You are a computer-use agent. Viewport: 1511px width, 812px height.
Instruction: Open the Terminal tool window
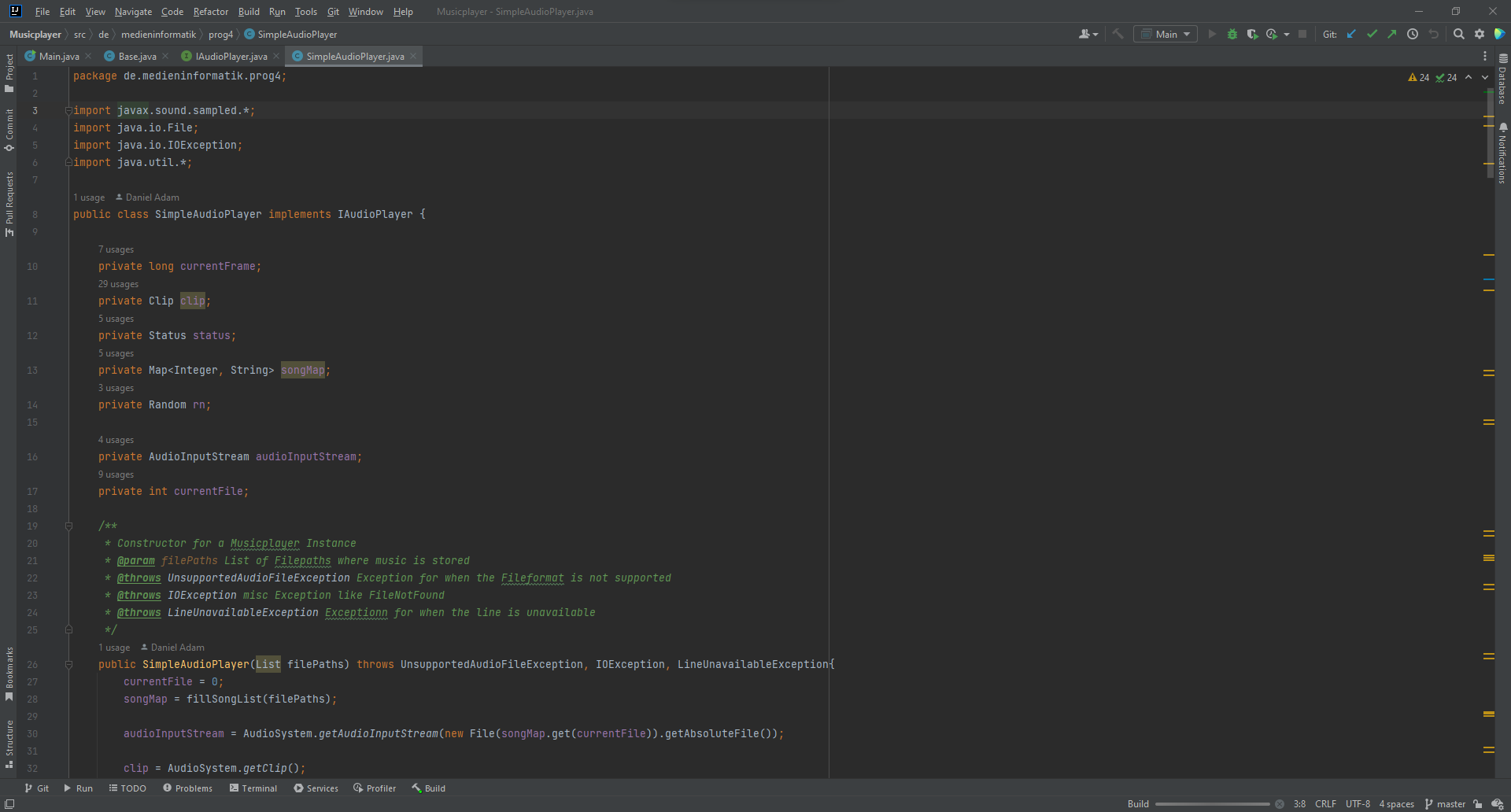click(x=253, y=788)
